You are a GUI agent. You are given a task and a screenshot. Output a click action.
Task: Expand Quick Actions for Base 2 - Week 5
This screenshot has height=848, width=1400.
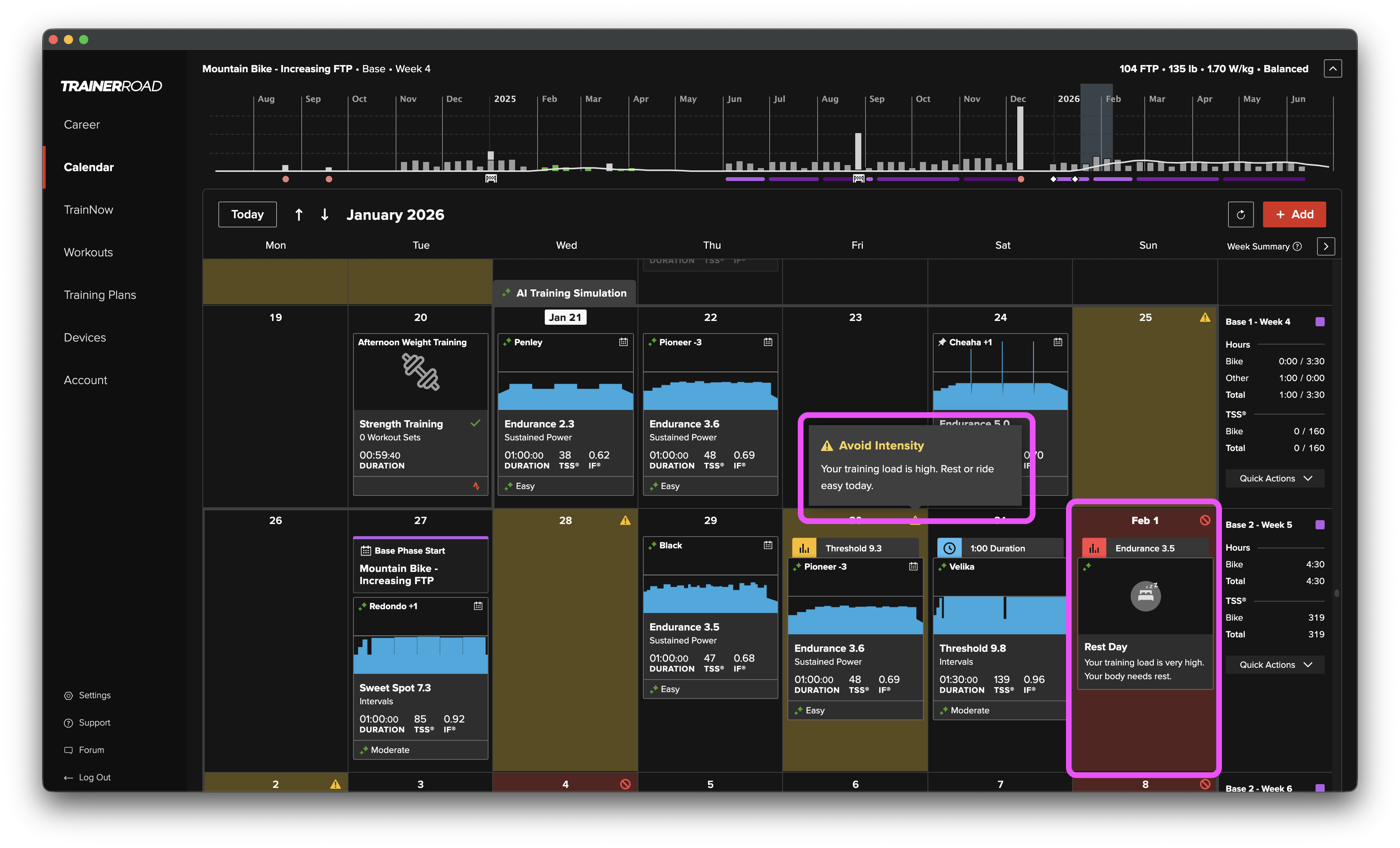click(1275, 665)
